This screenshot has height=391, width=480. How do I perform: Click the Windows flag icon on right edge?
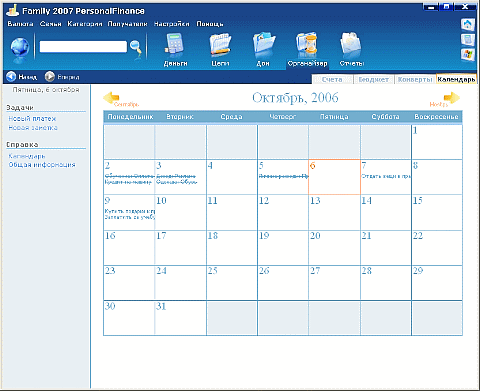[x=468, y=54]
